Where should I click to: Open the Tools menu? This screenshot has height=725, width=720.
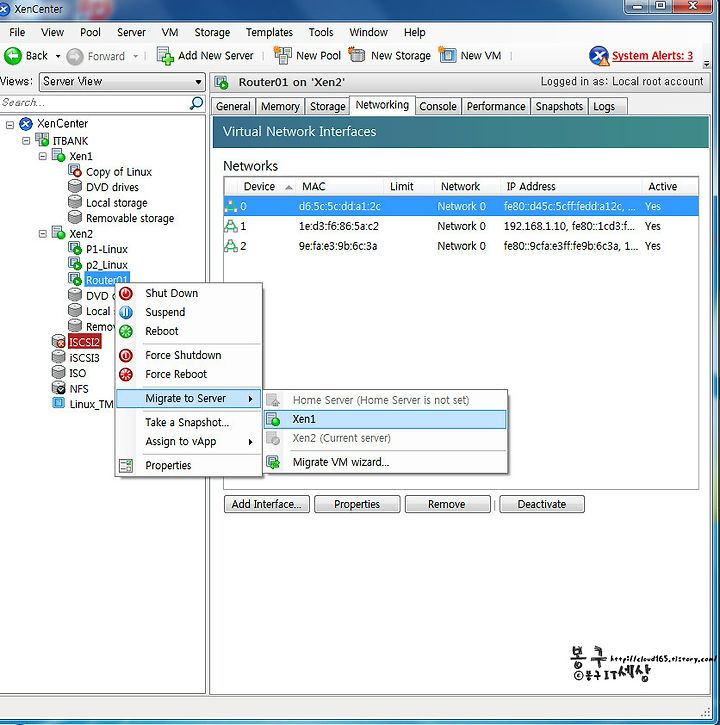tap(321, 32)
